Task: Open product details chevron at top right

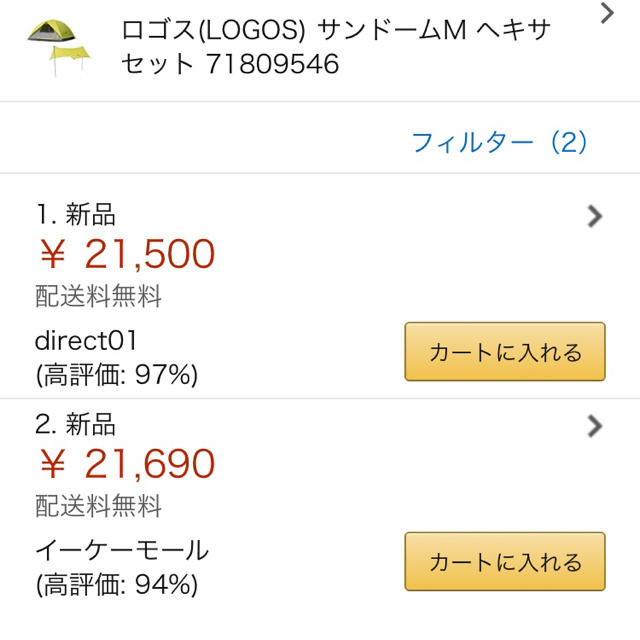Action: tap(607, 13)
